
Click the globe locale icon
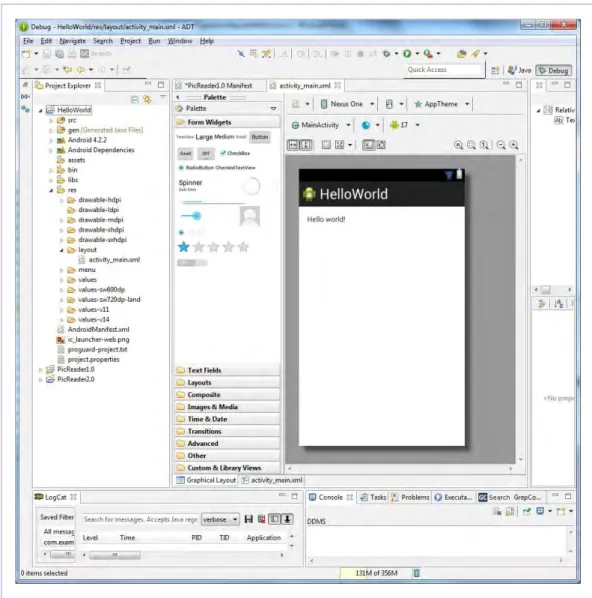tap(366, 125)
